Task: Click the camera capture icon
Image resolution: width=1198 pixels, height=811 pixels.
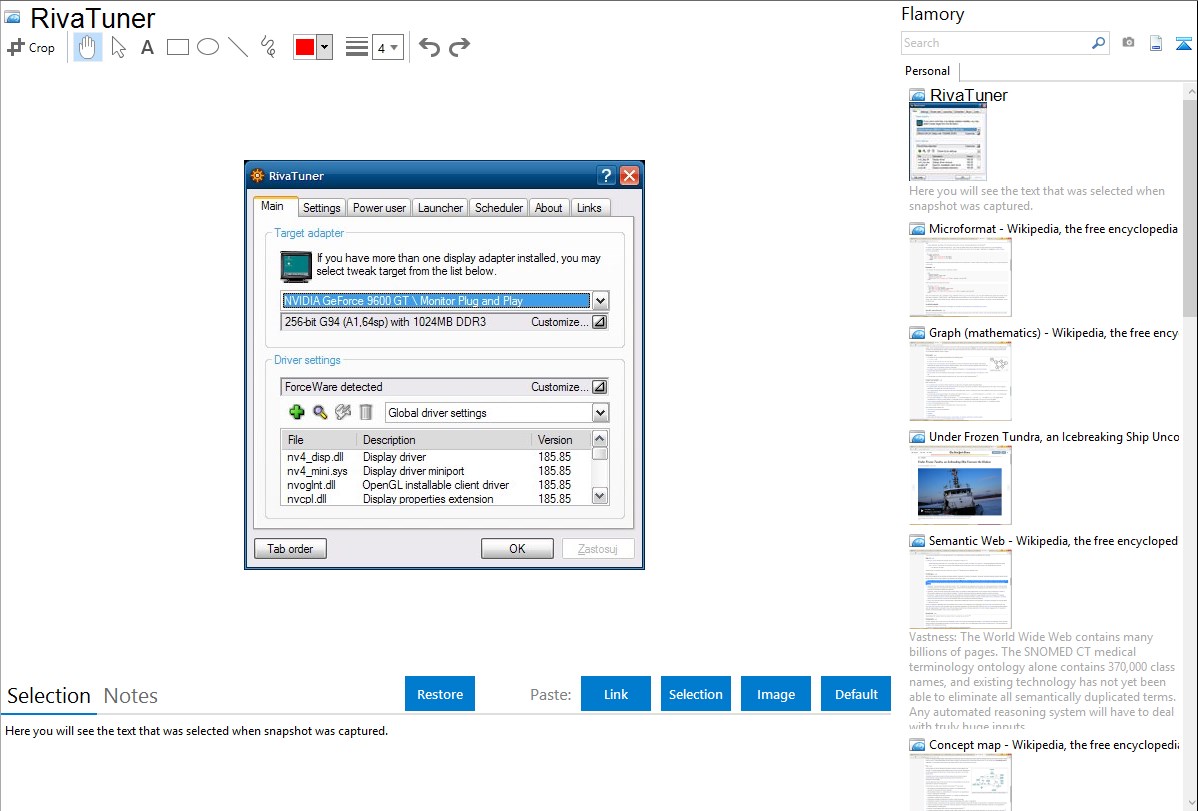Action: click(x=1128, y=43)
